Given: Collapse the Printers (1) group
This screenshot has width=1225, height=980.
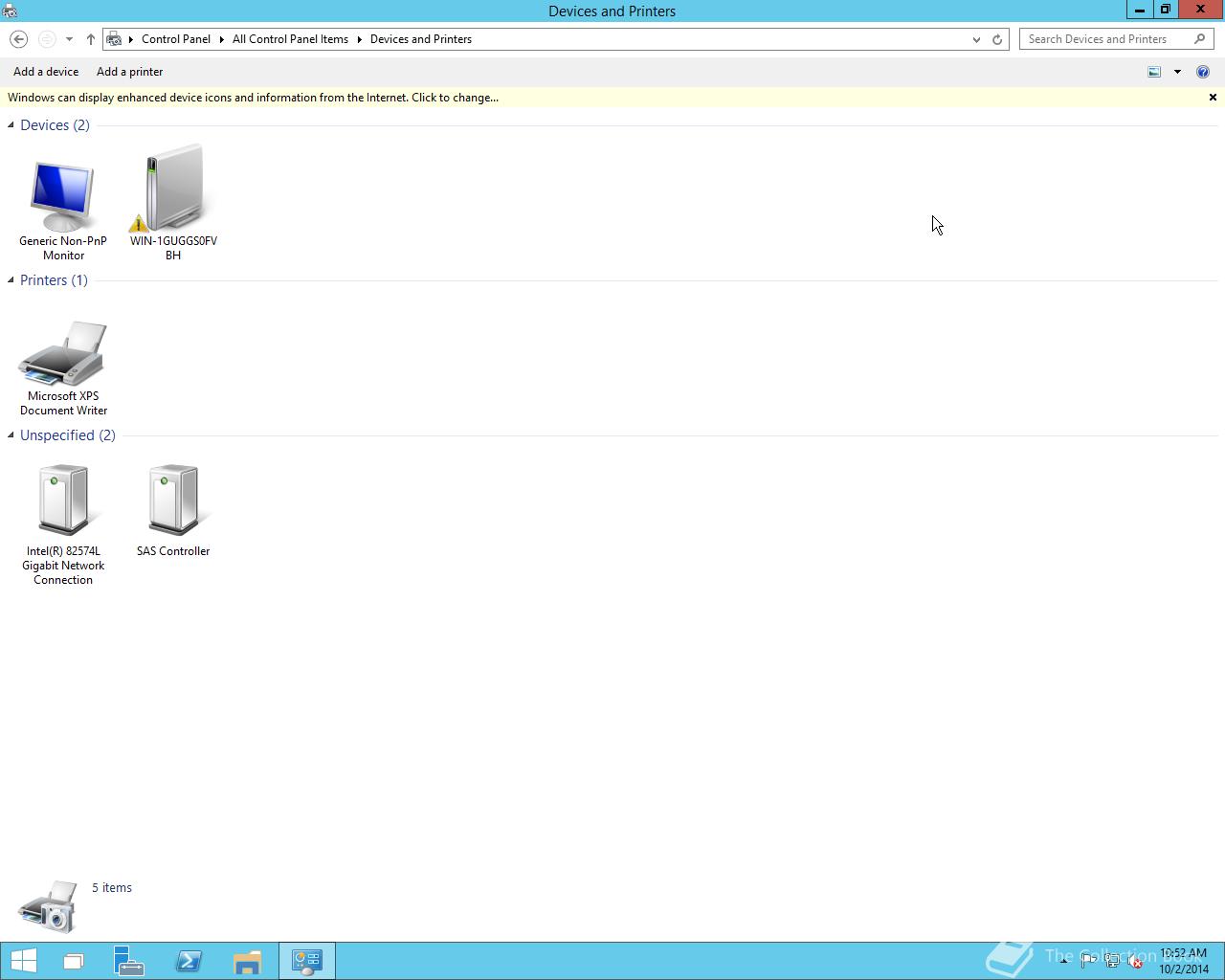Looking at the screenshot, I should [x=11, y=280].
